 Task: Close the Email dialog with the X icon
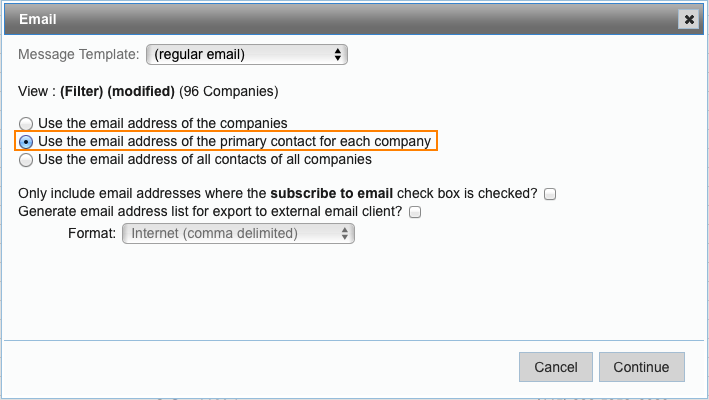pos(688,18)
